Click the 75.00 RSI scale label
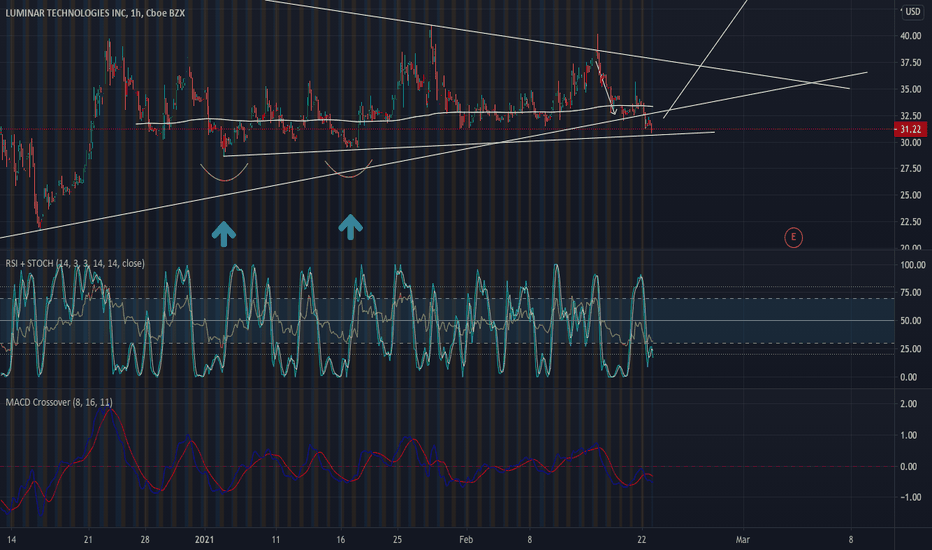This screenshot has height=550, width=932. click(x=911, y=292)
